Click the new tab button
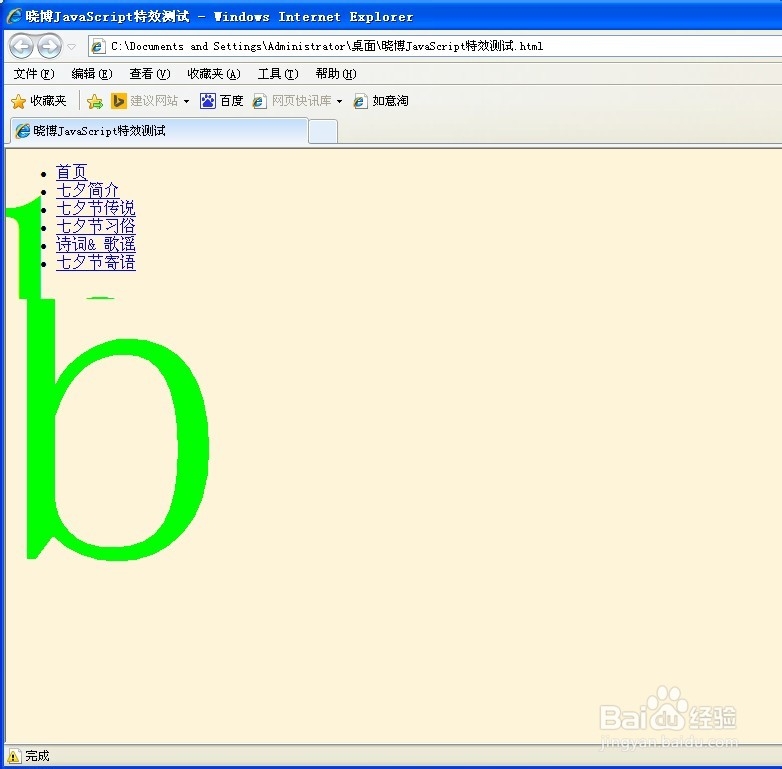The height and width of the screenshot is (769, 782). (323, 132)
